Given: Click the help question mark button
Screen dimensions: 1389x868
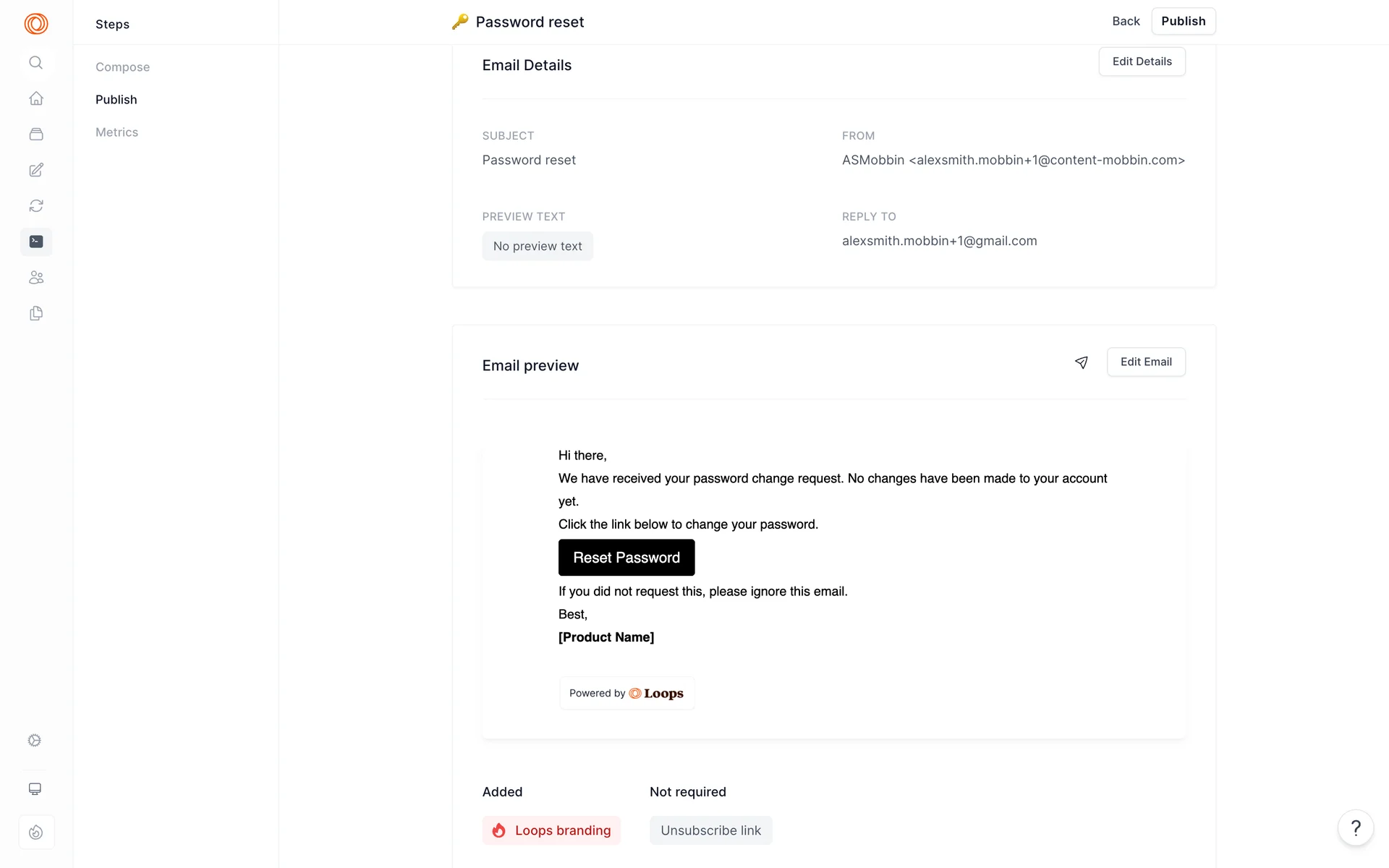Looking at the screenshot, I should (1355, 827).
